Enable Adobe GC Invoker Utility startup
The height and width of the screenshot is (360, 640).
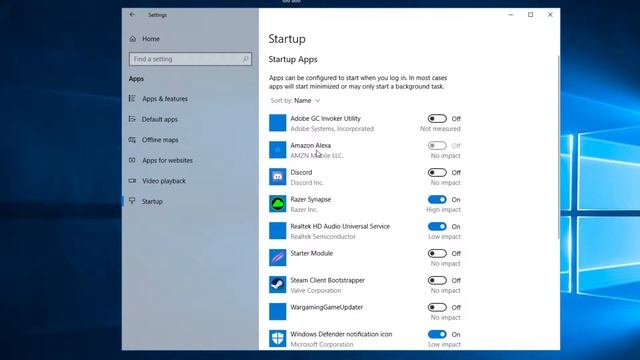[437, 119]
